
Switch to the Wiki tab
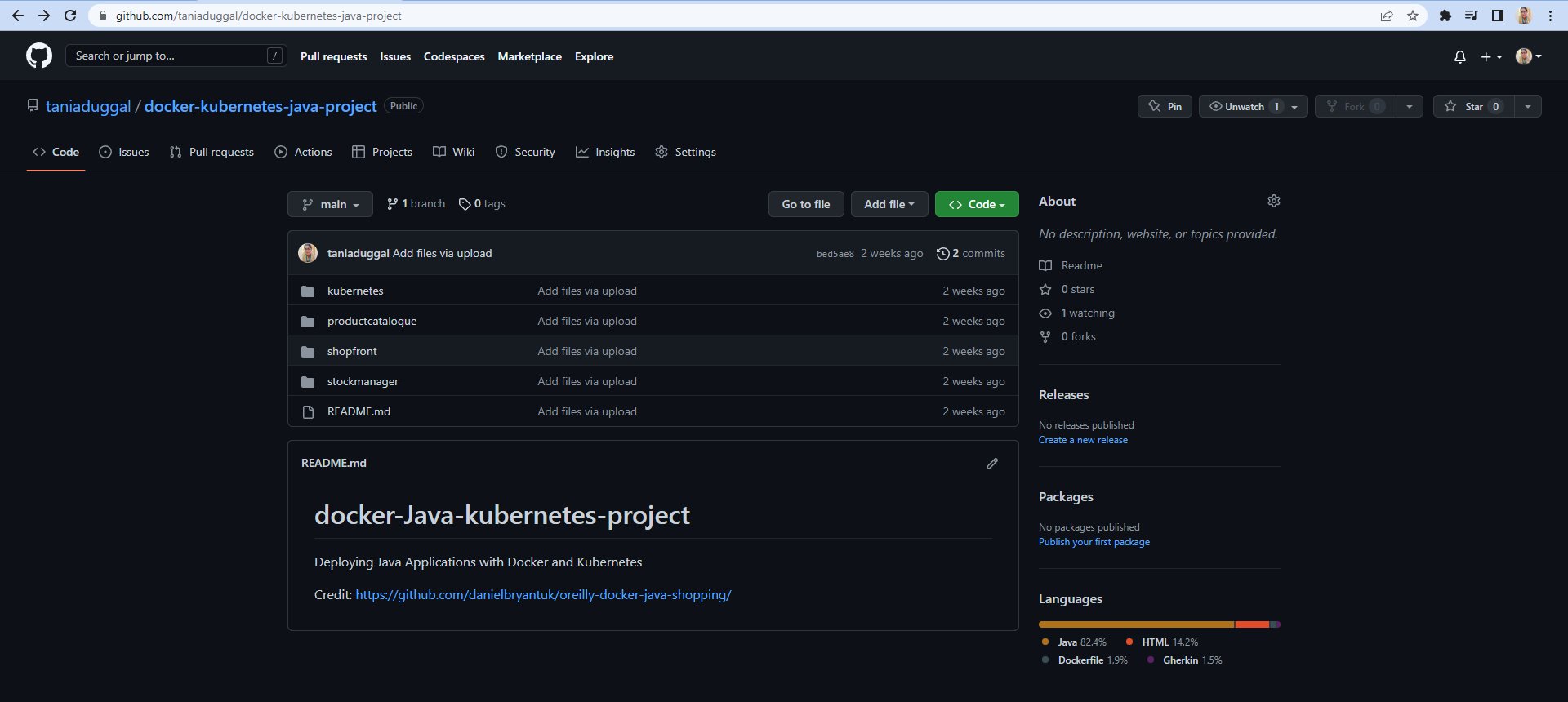coord(454,152)
